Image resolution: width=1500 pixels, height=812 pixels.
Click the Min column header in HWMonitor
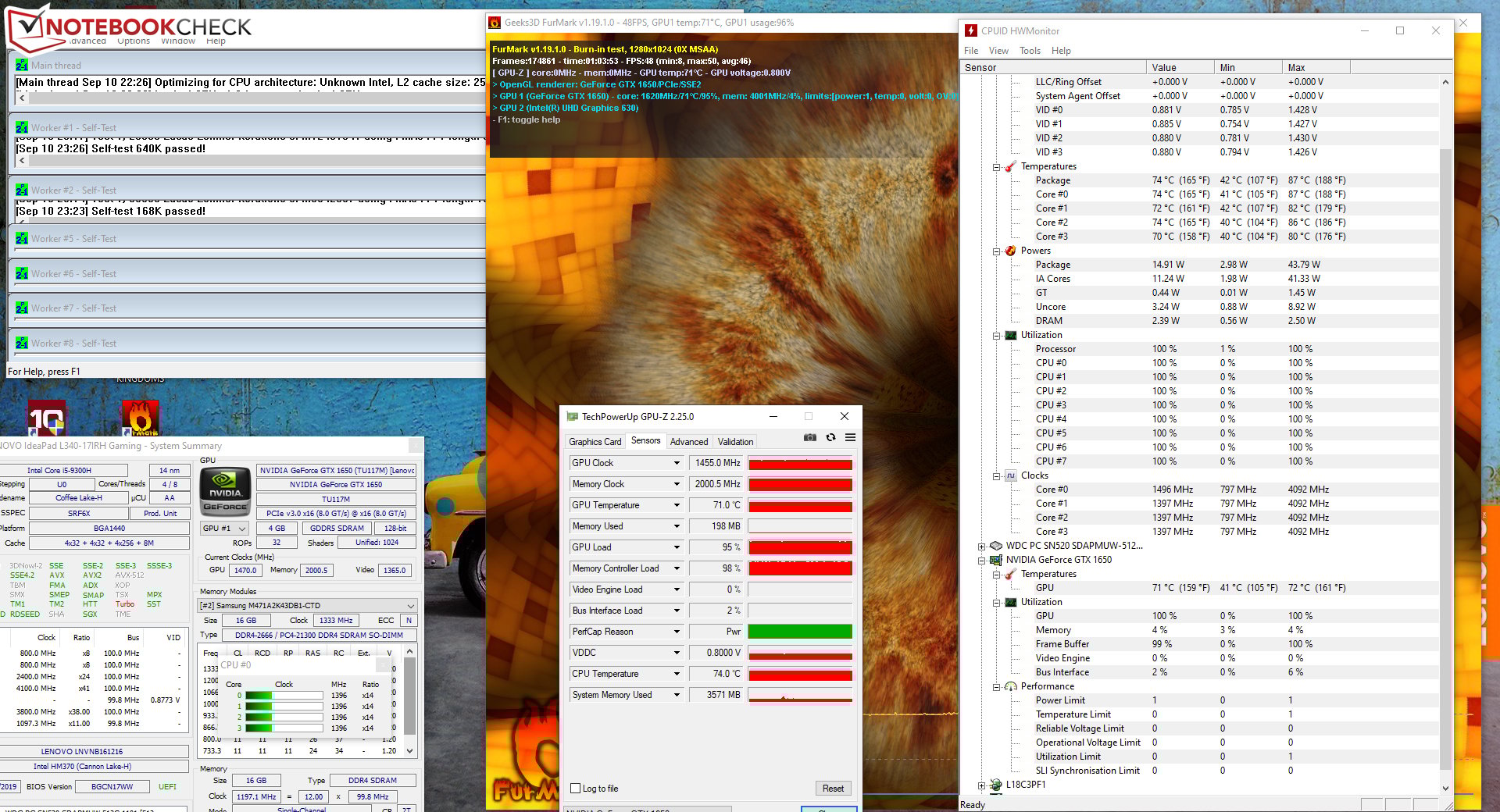coord(1248,68)
